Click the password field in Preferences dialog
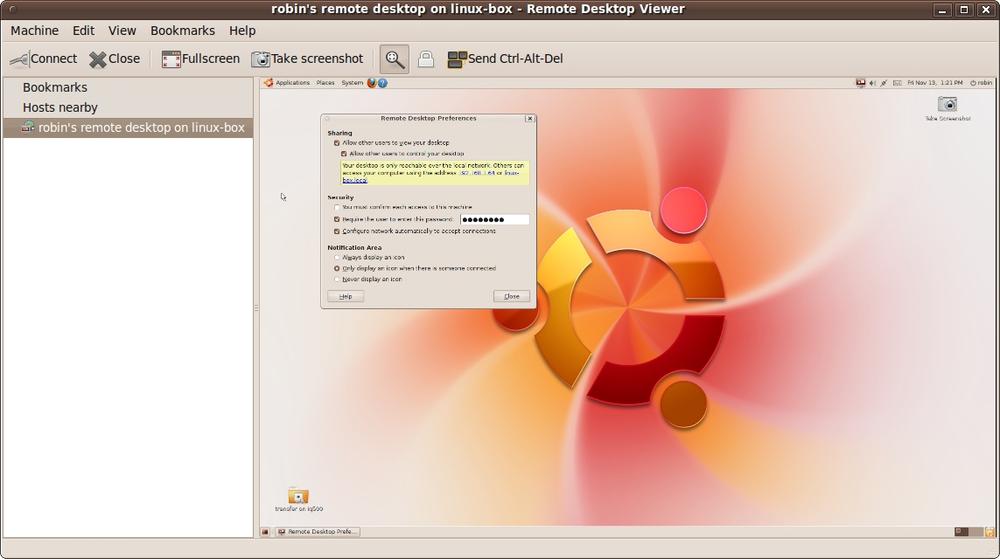 [x=494, y=219]
